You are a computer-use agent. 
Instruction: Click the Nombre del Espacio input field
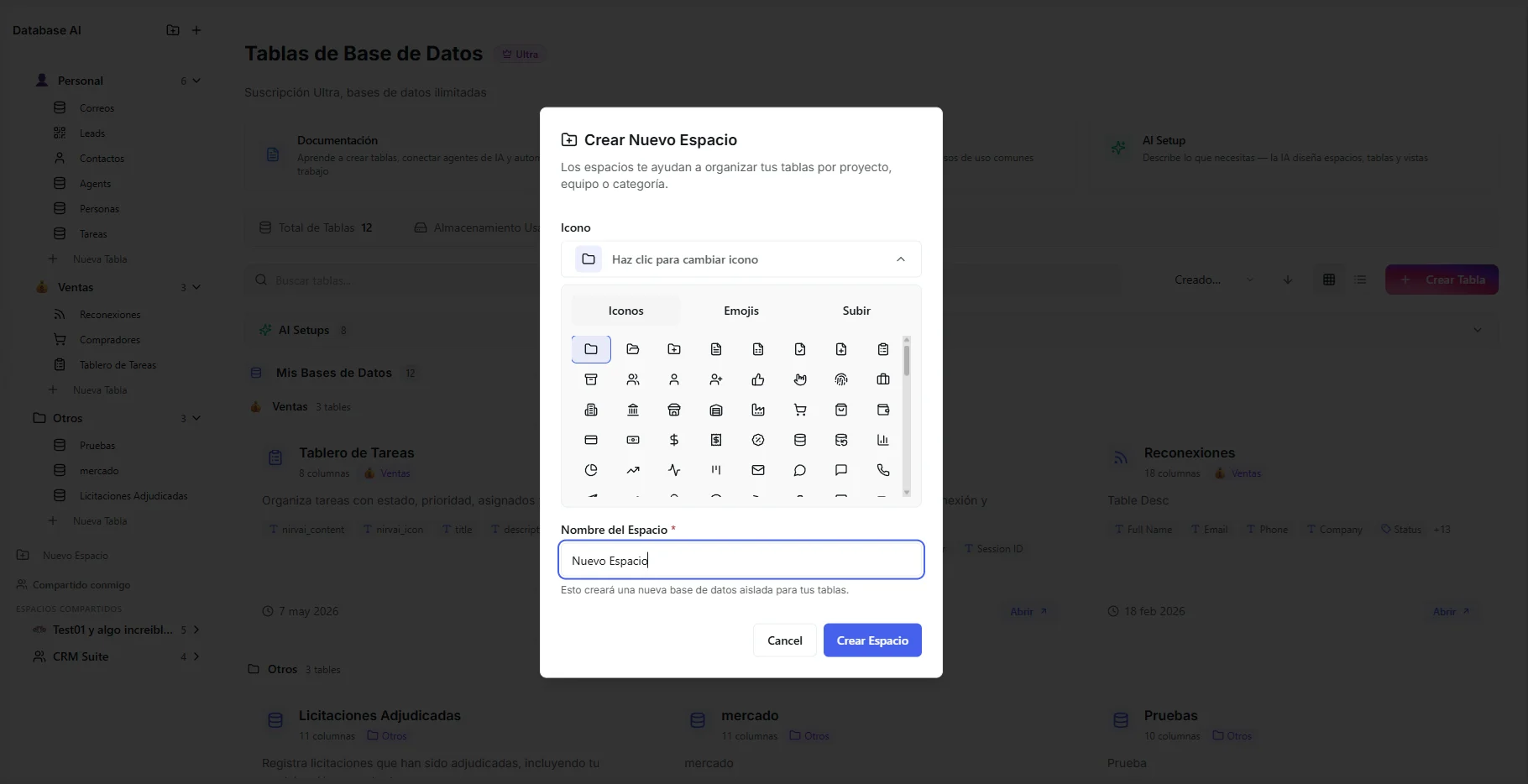[x=741, y=560]
